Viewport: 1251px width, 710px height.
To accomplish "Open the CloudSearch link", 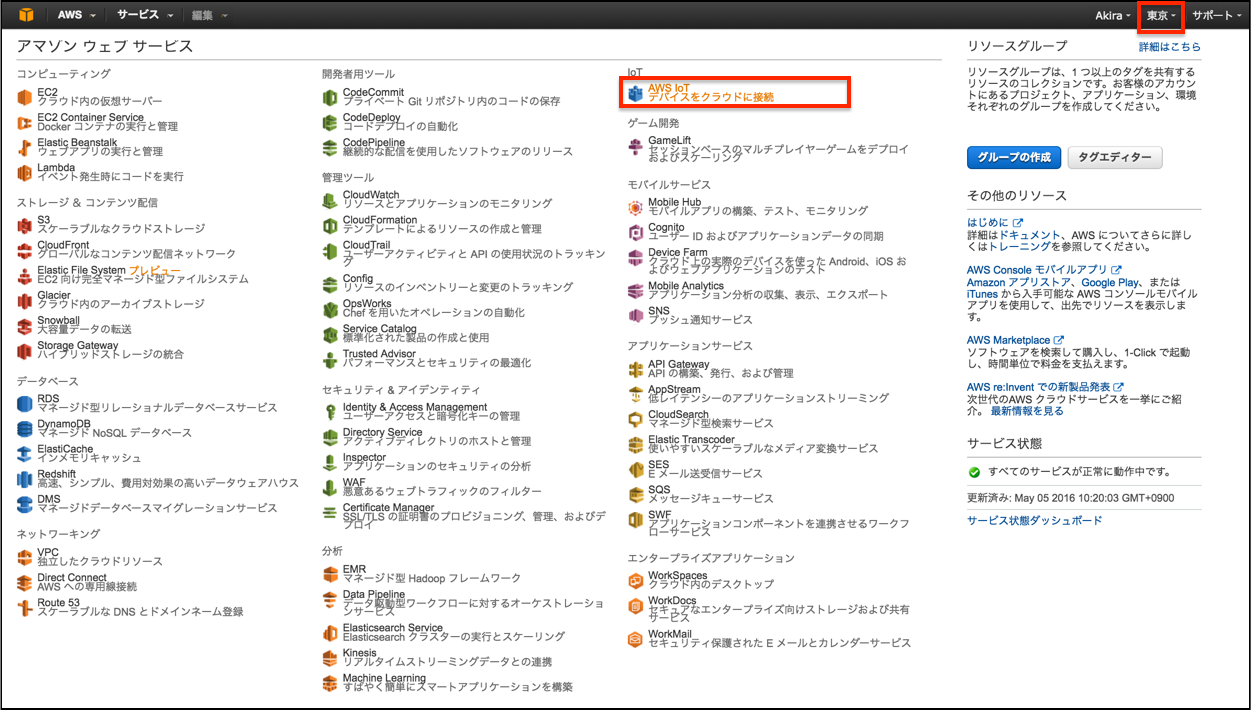I will 679,414.
